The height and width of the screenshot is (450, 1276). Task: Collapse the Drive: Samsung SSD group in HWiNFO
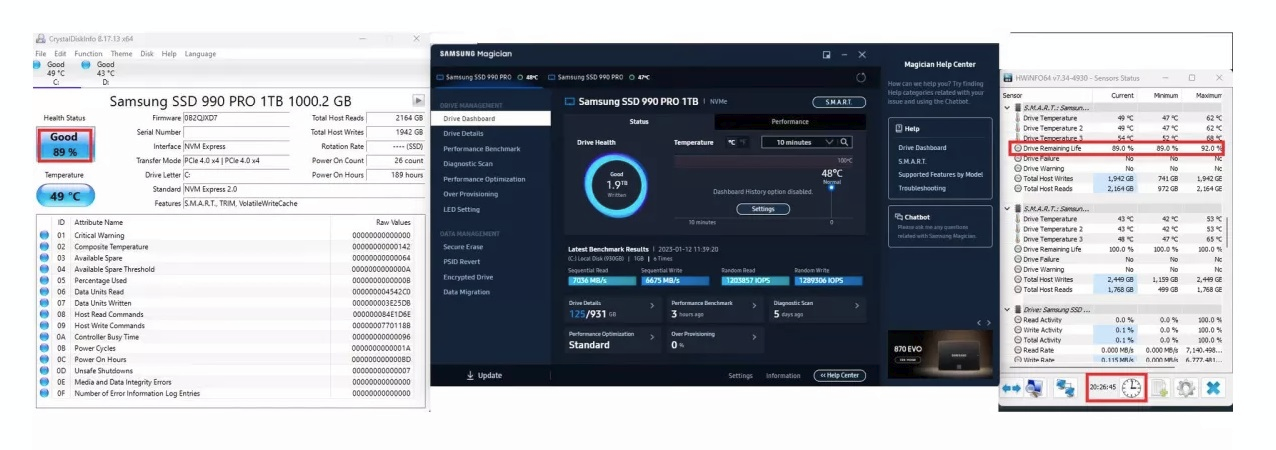(x=1007, y=309)
